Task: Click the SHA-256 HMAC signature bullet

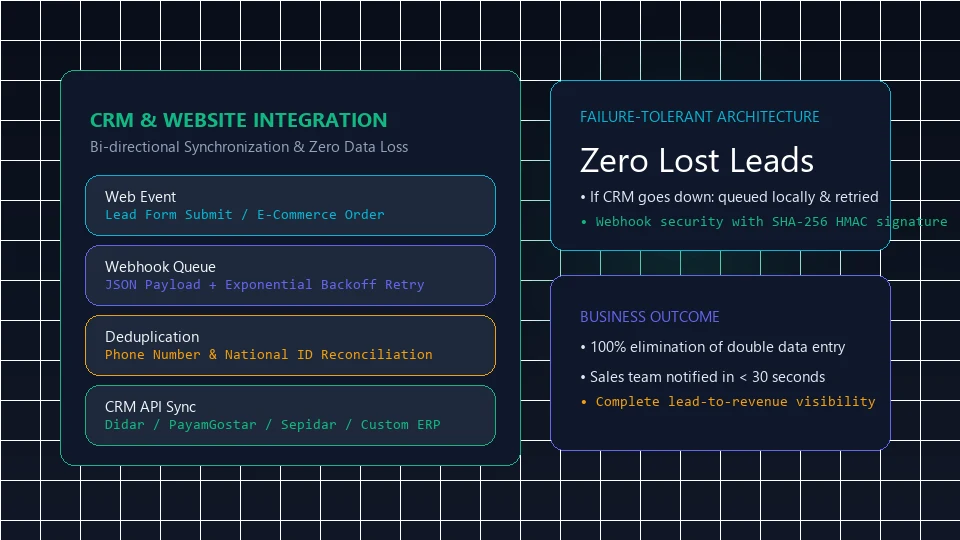Action: pyautogui.click(x=763, y=222)
